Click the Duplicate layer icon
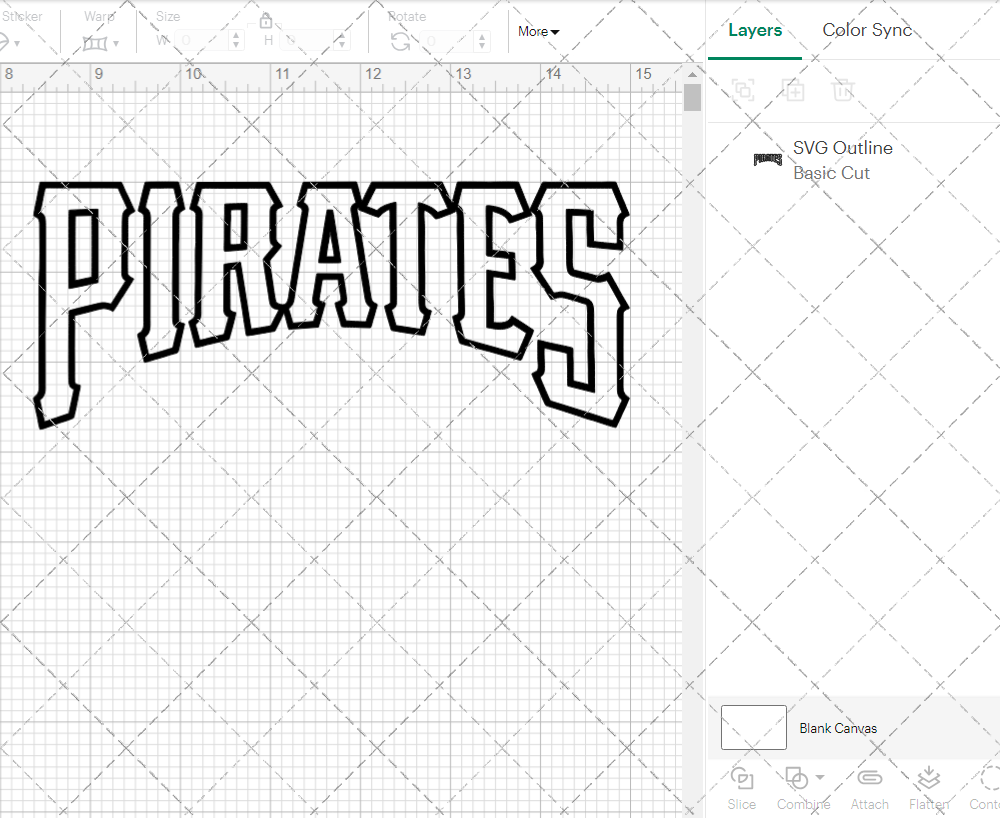Image resolution: width=1000 pixels, height=818 pixels. (x=793, y=90)
